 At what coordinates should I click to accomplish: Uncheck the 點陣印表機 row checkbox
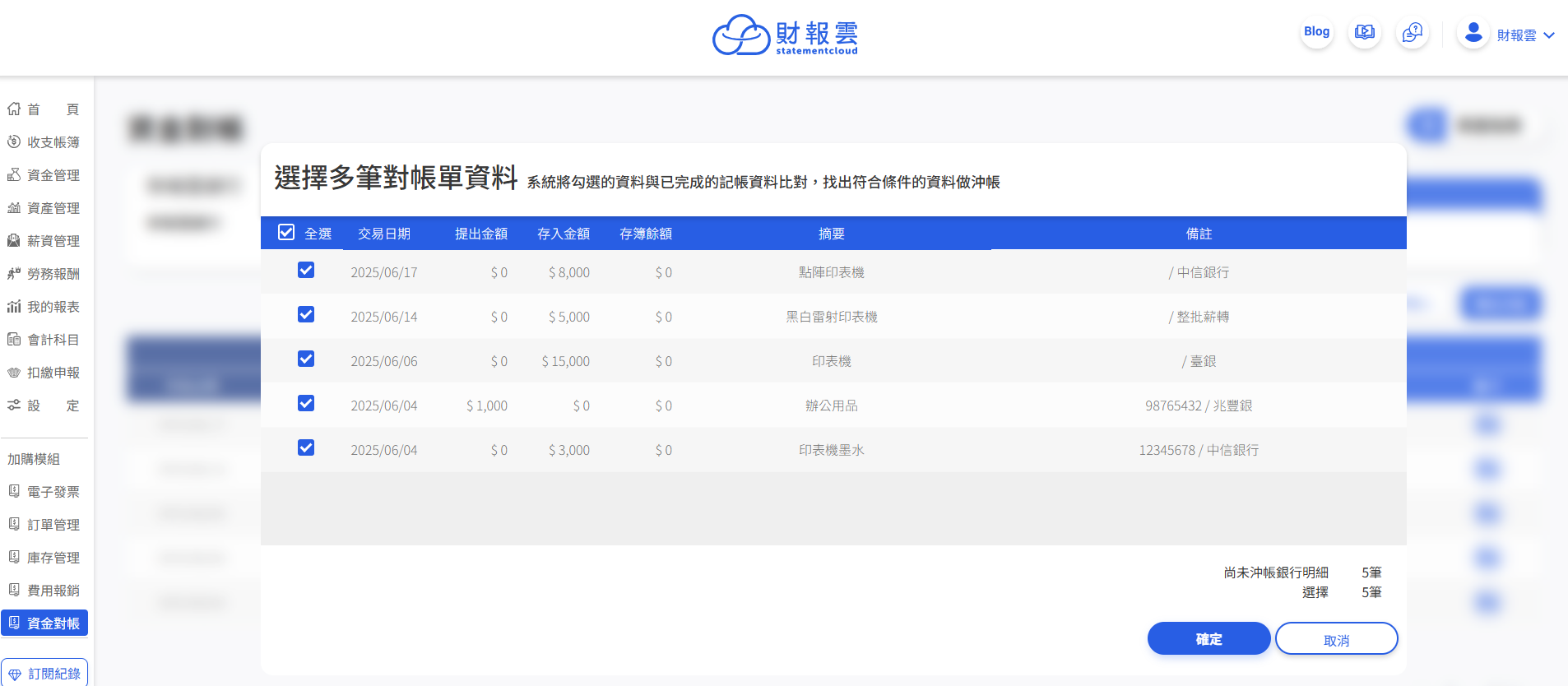(306, 271)
